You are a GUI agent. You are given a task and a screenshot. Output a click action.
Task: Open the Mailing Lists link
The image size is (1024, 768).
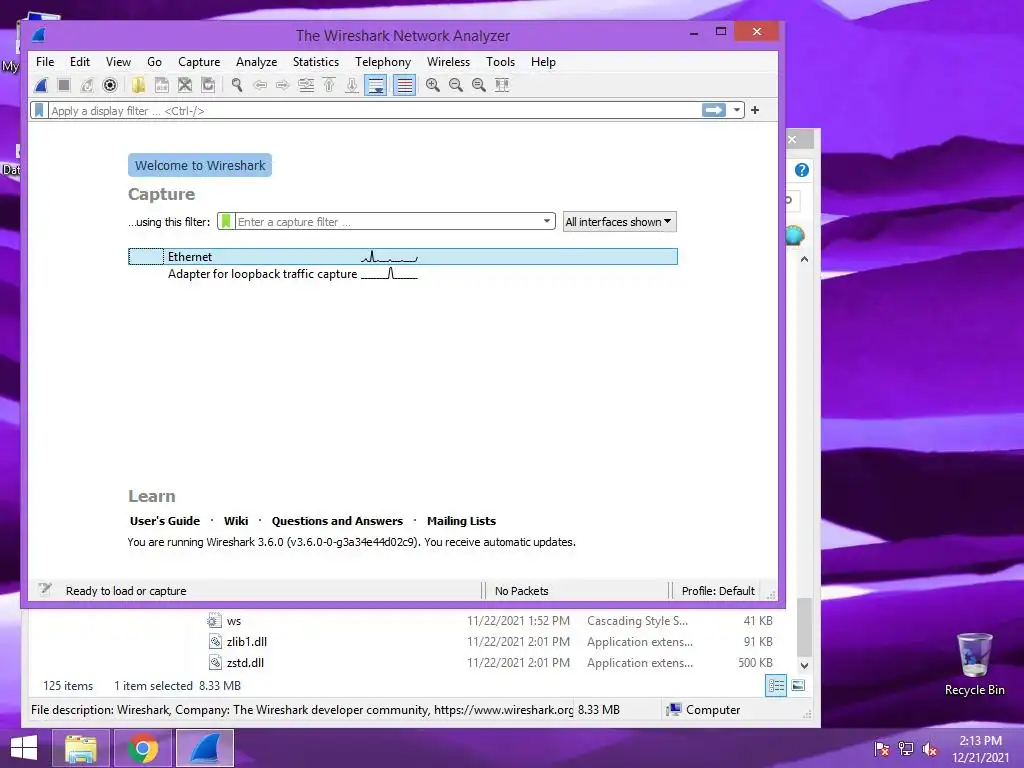[461, 520]
